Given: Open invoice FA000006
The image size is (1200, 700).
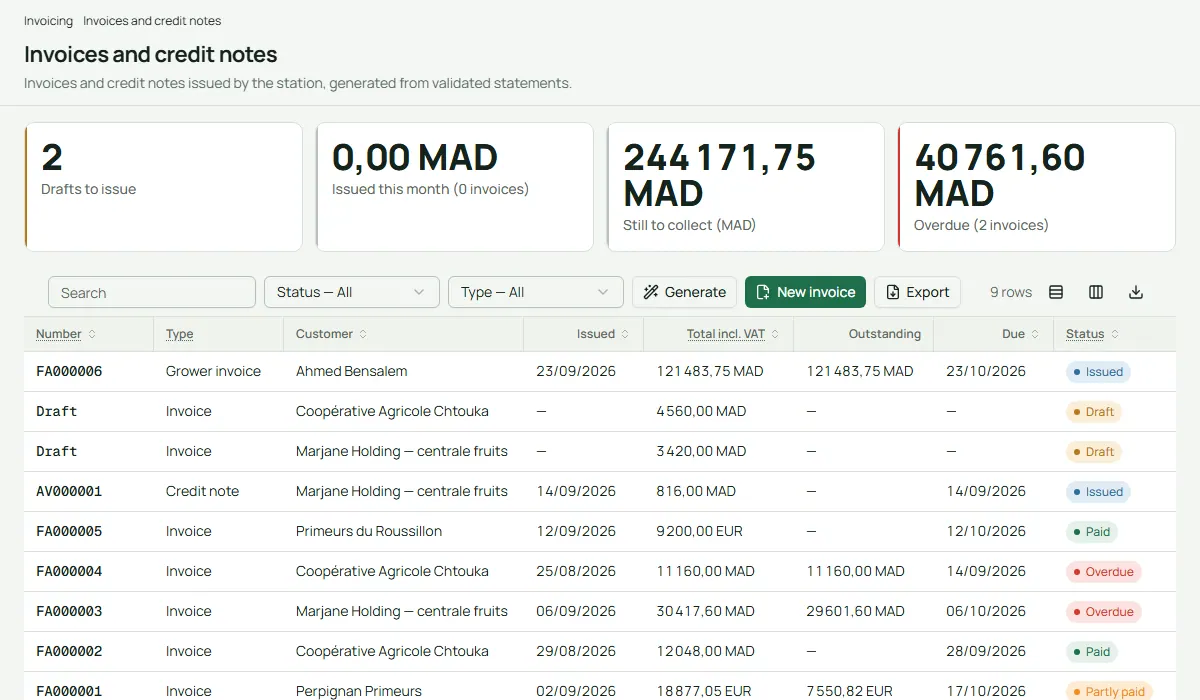Looking at the screenshot, I should point(69,371).
